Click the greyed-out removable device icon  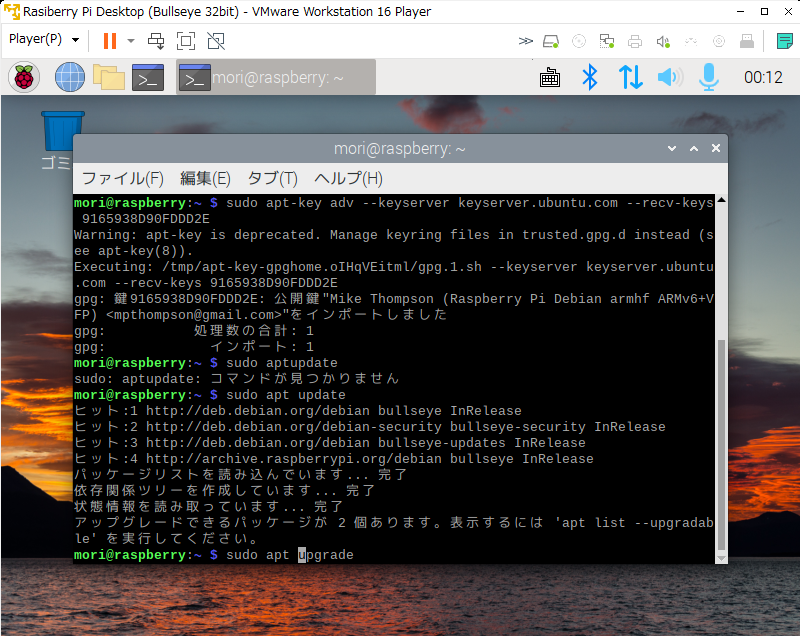(747, 41)
